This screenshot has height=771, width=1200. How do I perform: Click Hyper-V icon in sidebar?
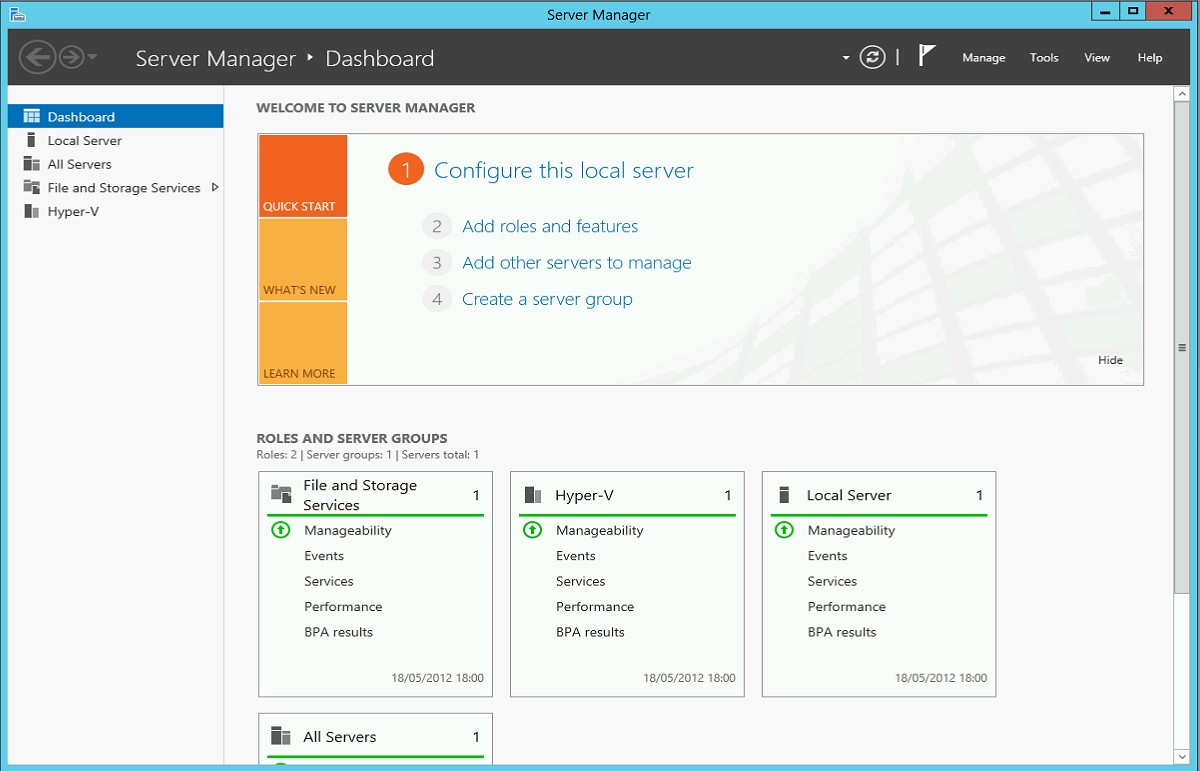point(30,212)
